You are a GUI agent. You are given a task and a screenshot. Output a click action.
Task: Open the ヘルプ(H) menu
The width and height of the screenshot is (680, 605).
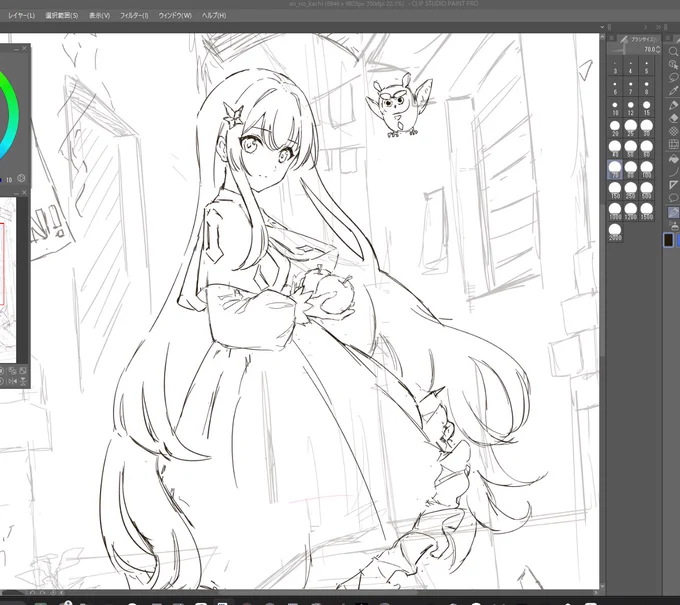coord(214,16)
